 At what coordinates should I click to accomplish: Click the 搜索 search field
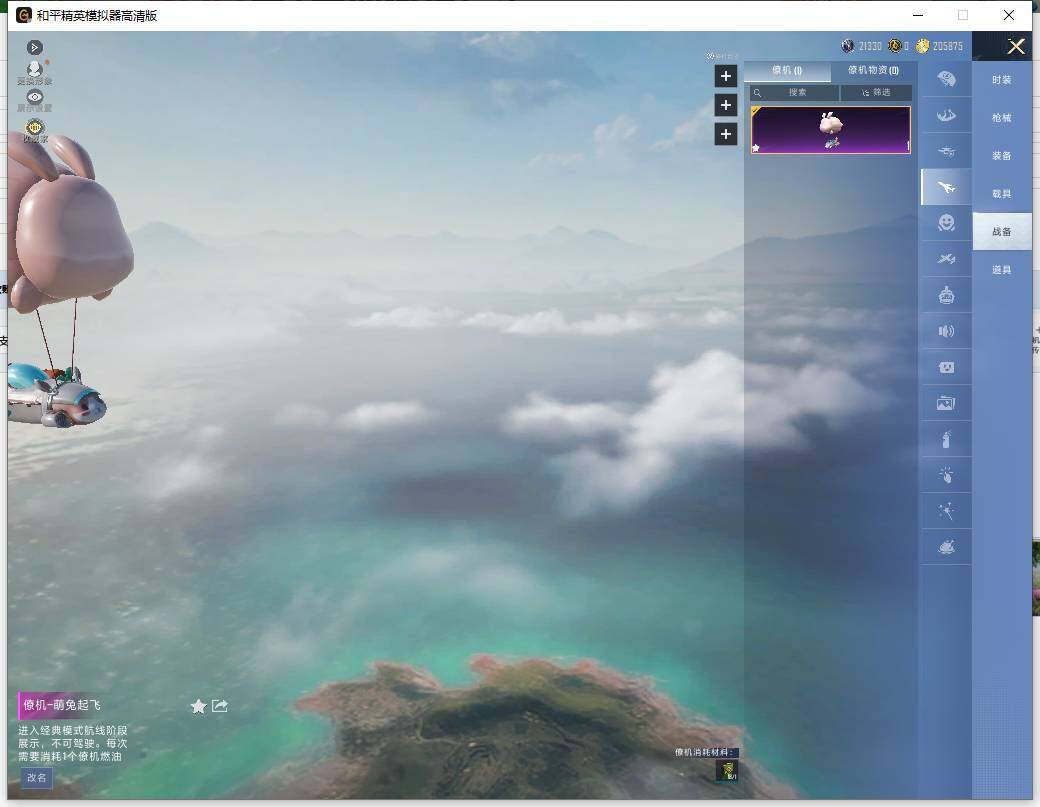click(x=795, y=93)
